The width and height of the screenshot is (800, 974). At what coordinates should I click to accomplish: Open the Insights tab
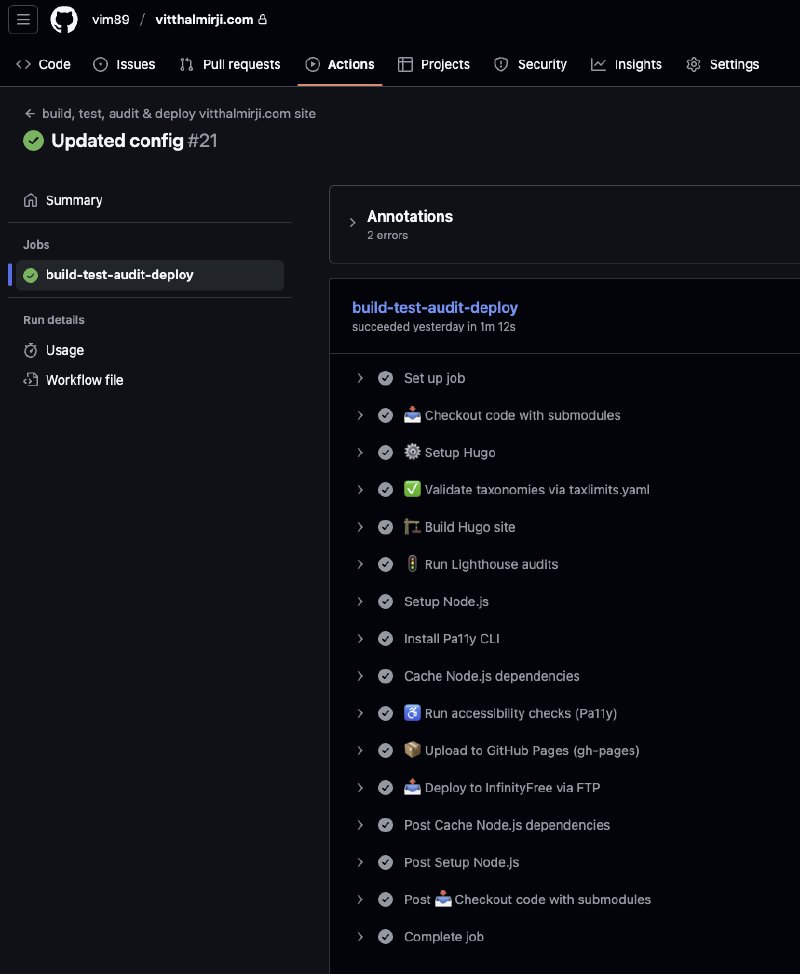[626, 65]
